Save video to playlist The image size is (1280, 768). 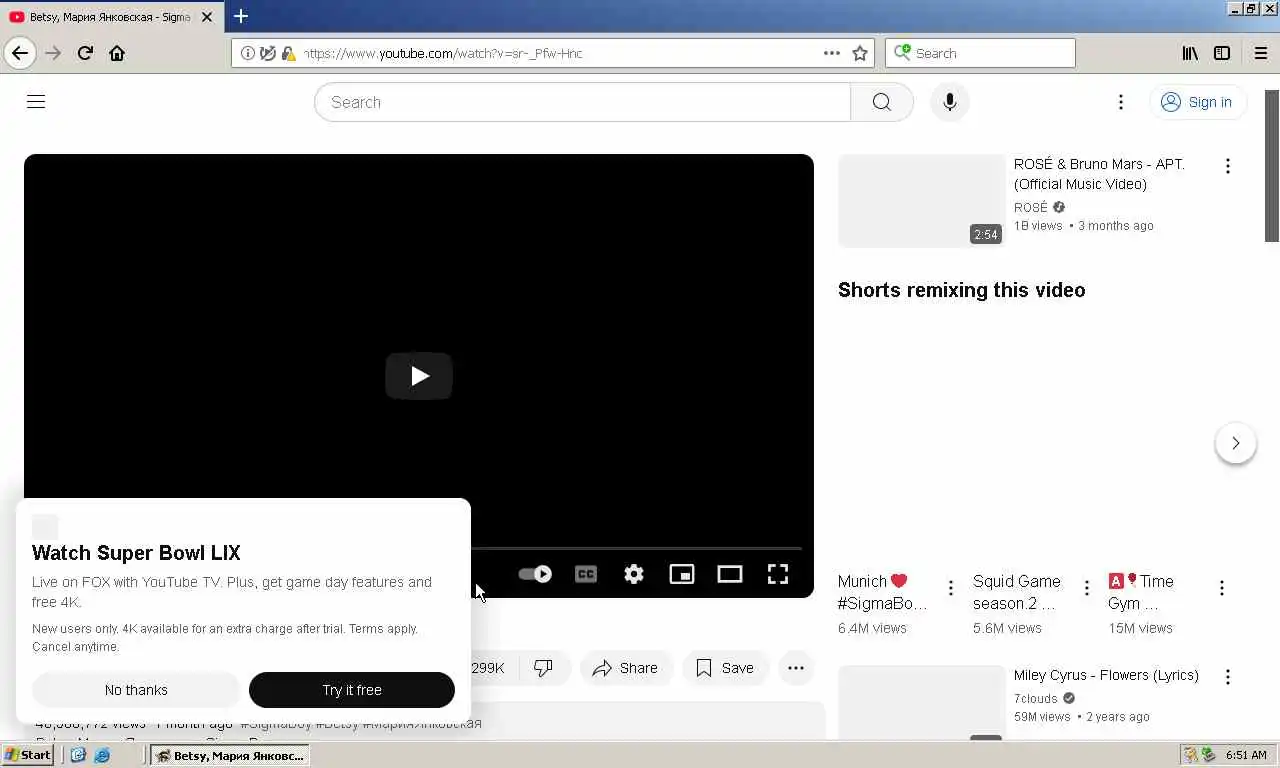click(725, 668)
